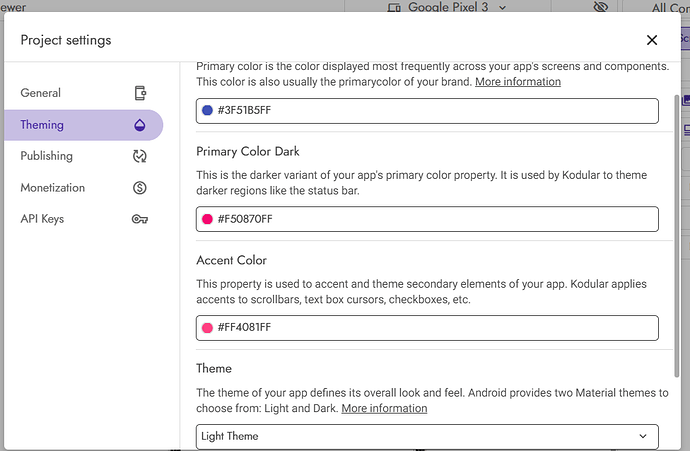This screenshot has height=451, width=690.
Task: Open More information link for primary color
Action: tap(517, 82)
